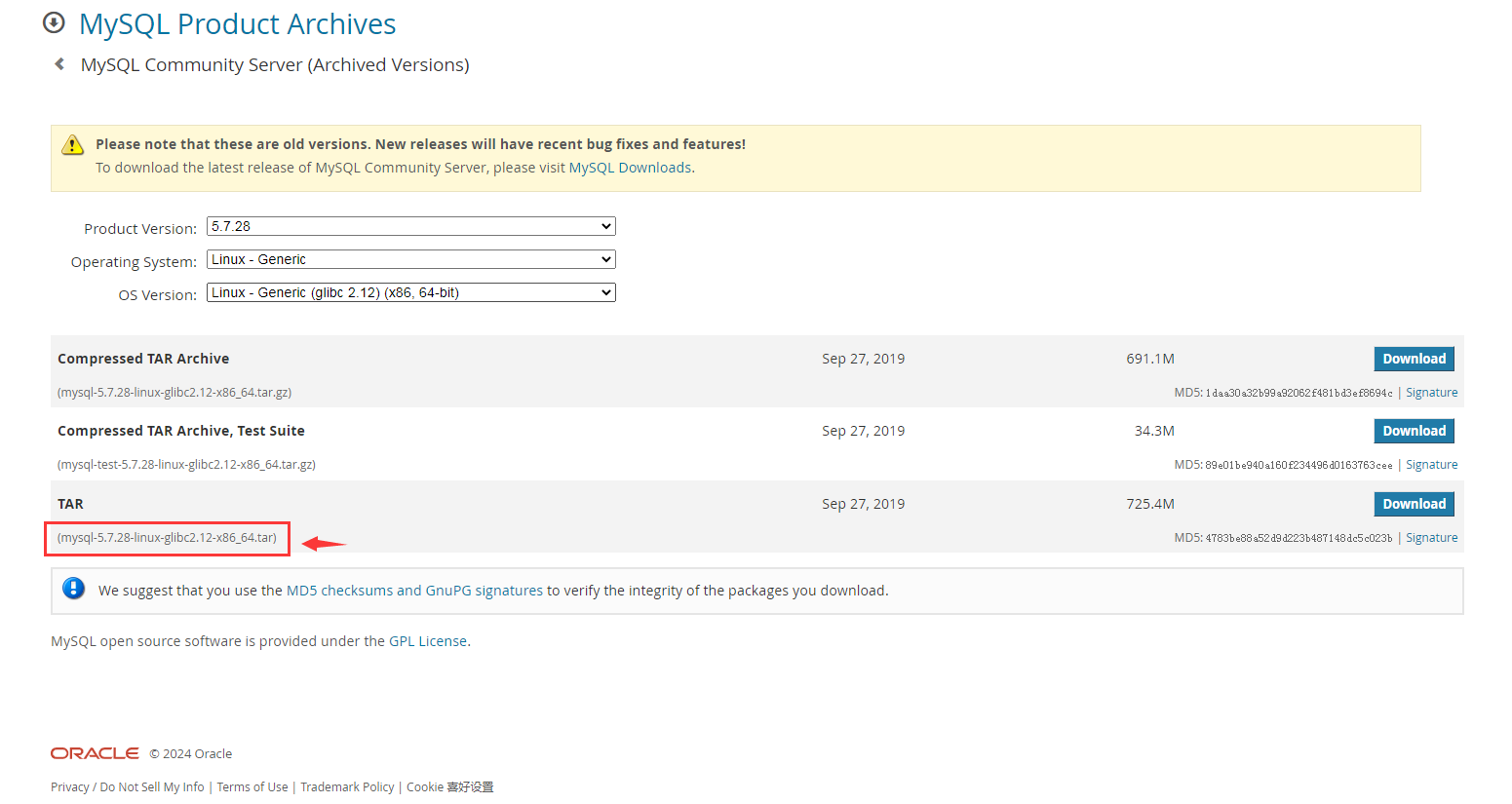
Task: Open MD5 checksums and GnuPG signatures link
Action: 414,591
